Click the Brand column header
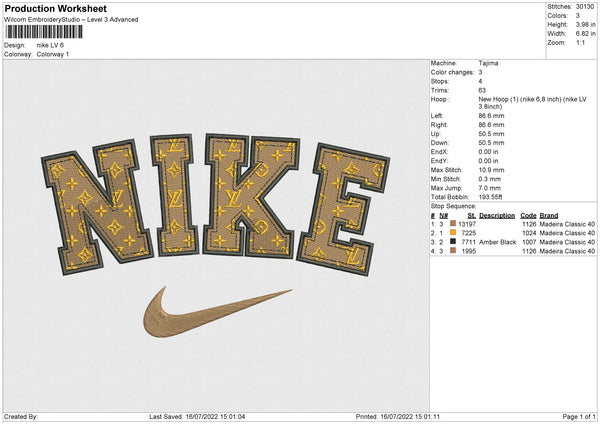This screenshot has height=424, width=600. click(549, 215)
